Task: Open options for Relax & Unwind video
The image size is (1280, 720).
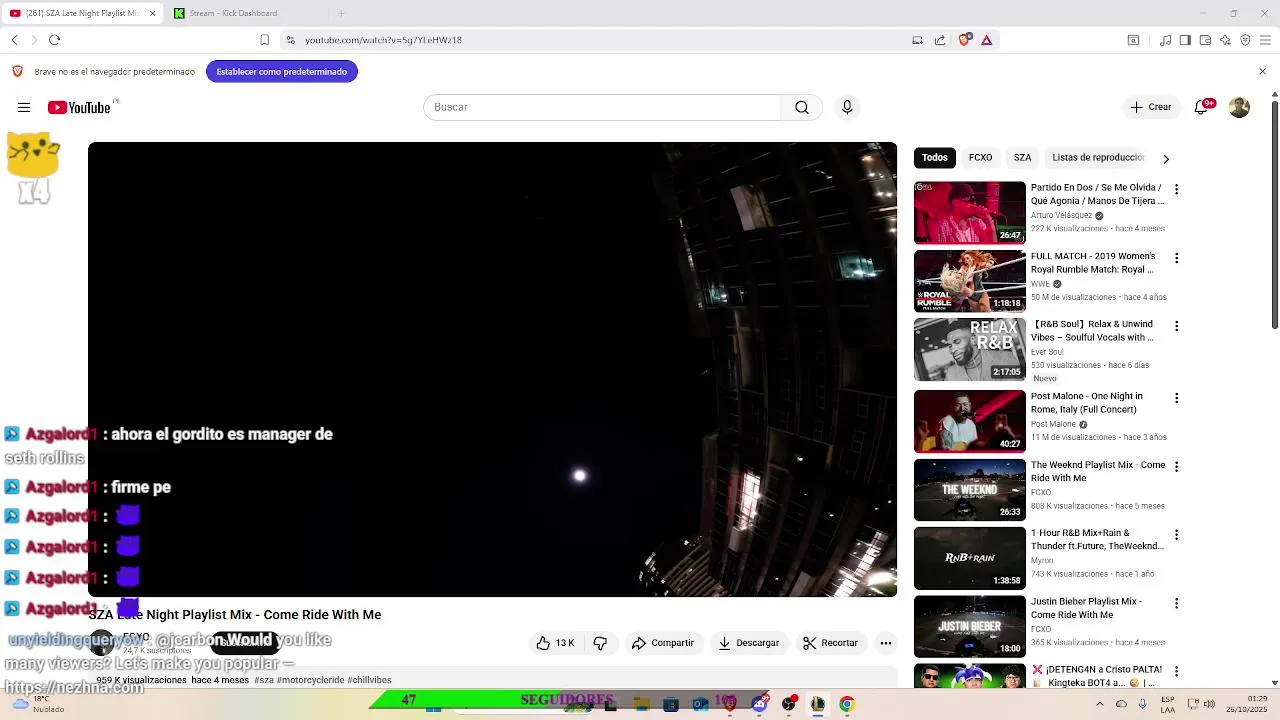Action: click(1176, 326)
